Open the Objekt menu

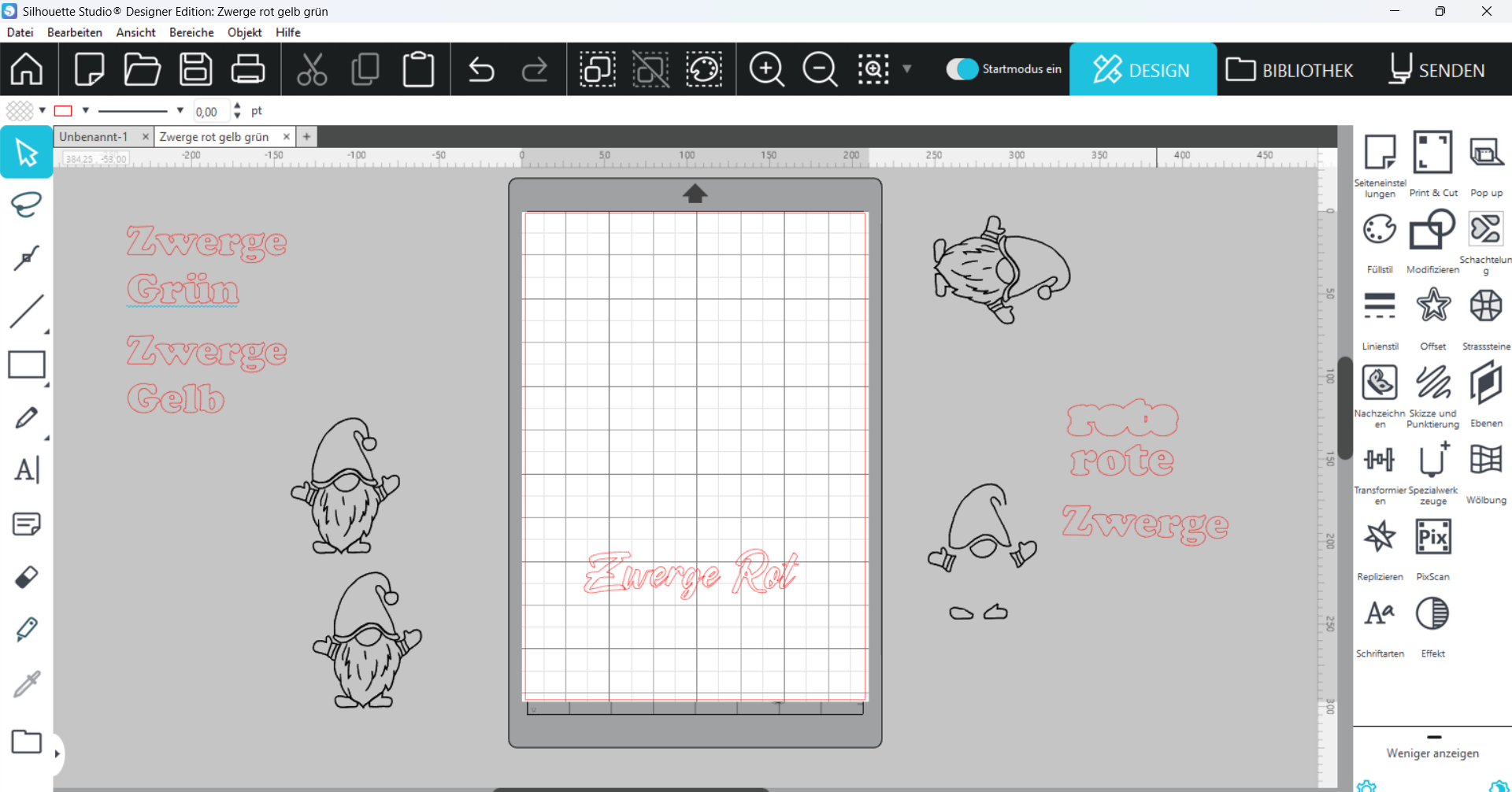tap(244, 32)
